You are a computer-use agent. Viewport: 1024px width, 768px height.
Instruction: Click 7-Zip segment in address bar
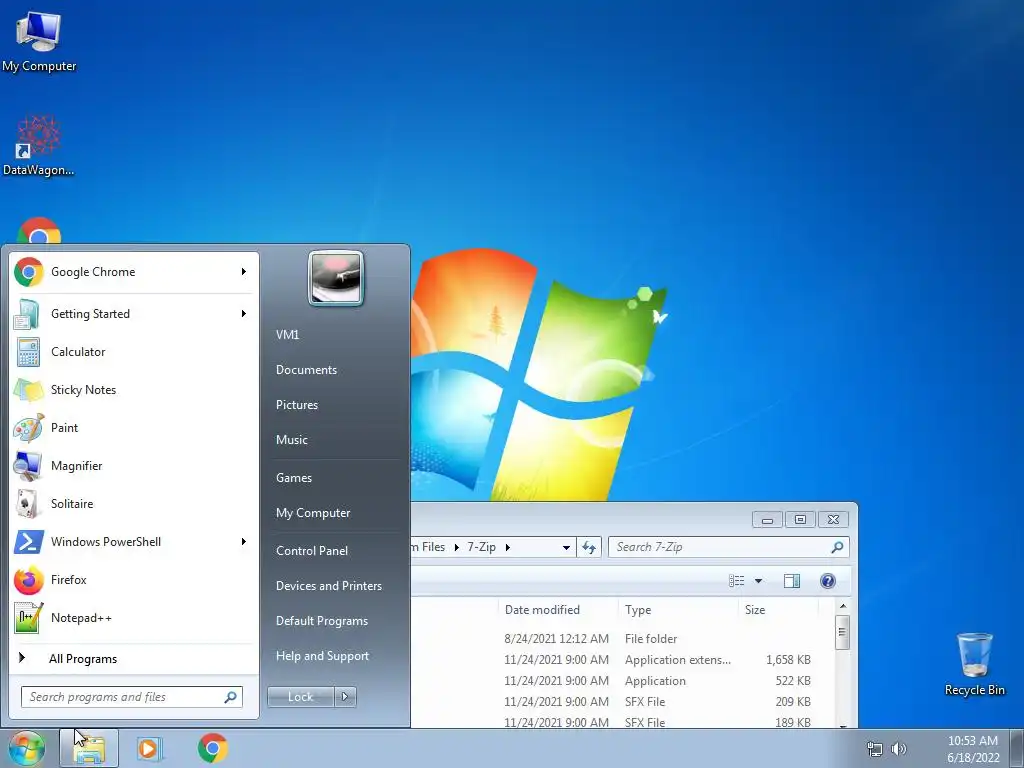coord(481,547)
